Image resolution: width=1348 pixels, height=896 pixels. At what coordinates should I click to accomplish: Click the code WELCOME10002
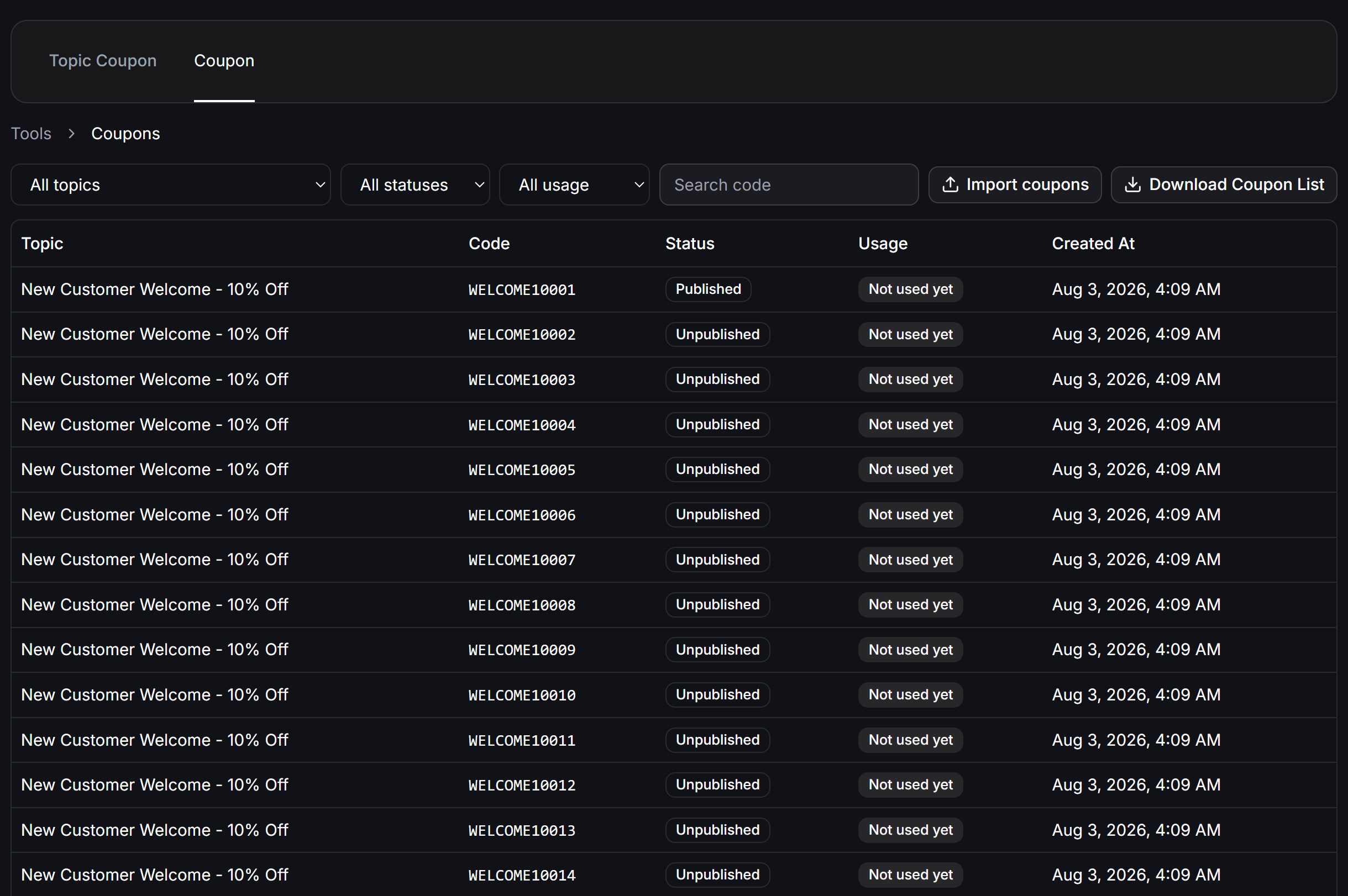point(522,334)
